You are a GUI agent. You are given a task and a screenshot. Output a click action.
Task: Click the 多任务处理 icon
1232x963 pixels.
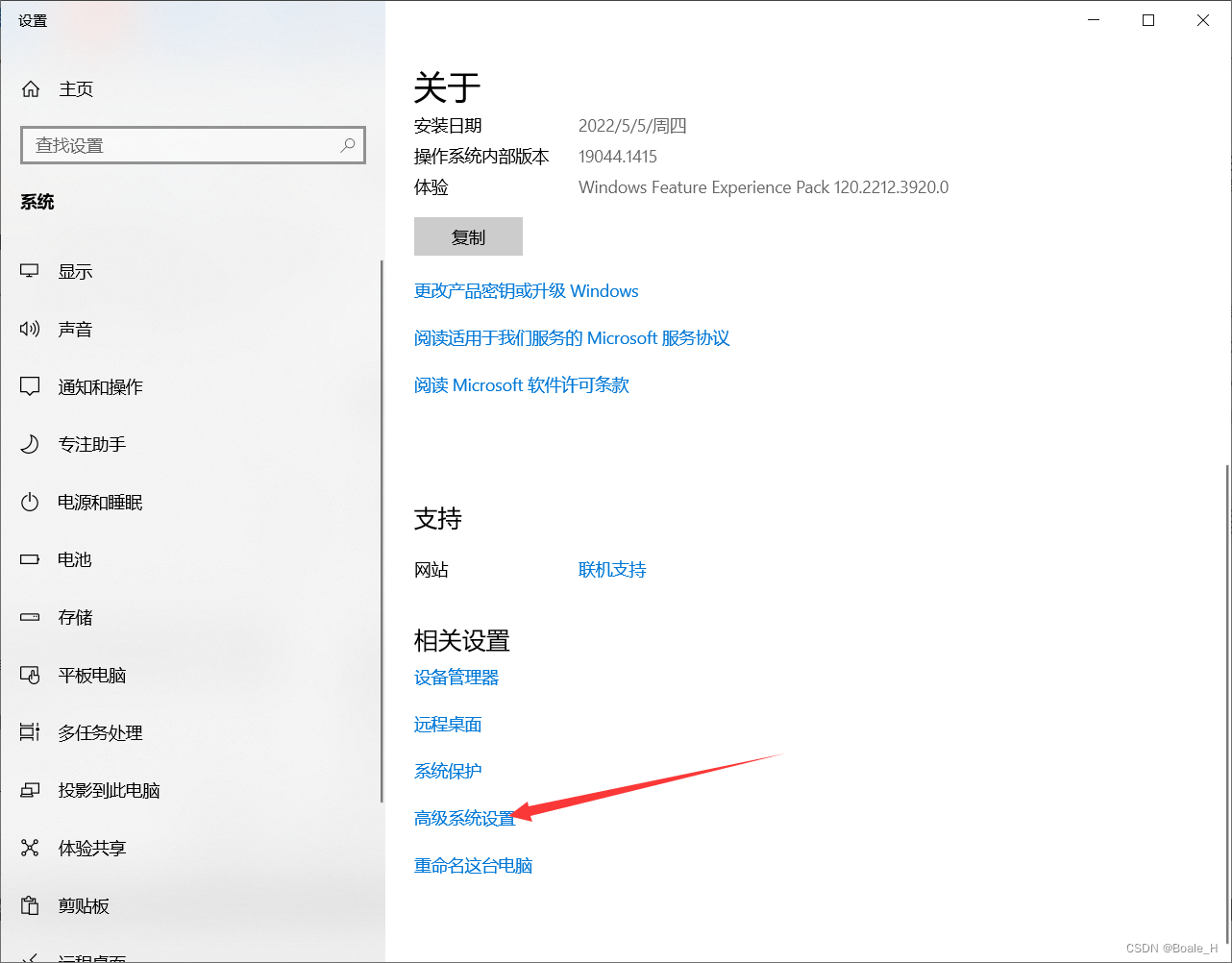click(30, 732)
